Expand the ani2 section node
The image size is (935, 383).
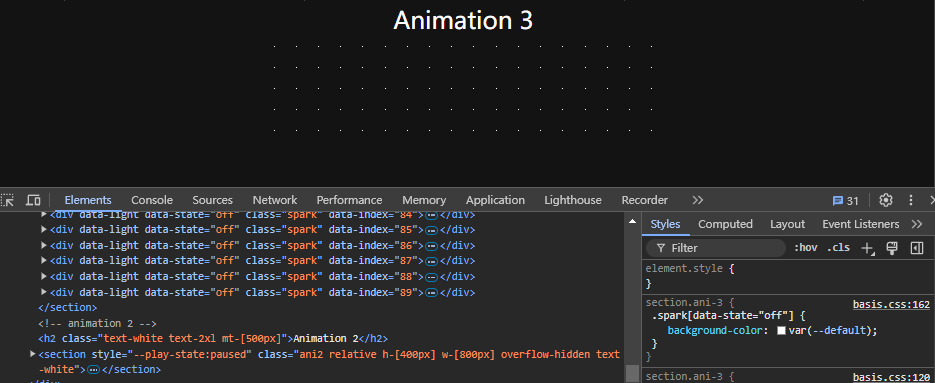point(33,354)
